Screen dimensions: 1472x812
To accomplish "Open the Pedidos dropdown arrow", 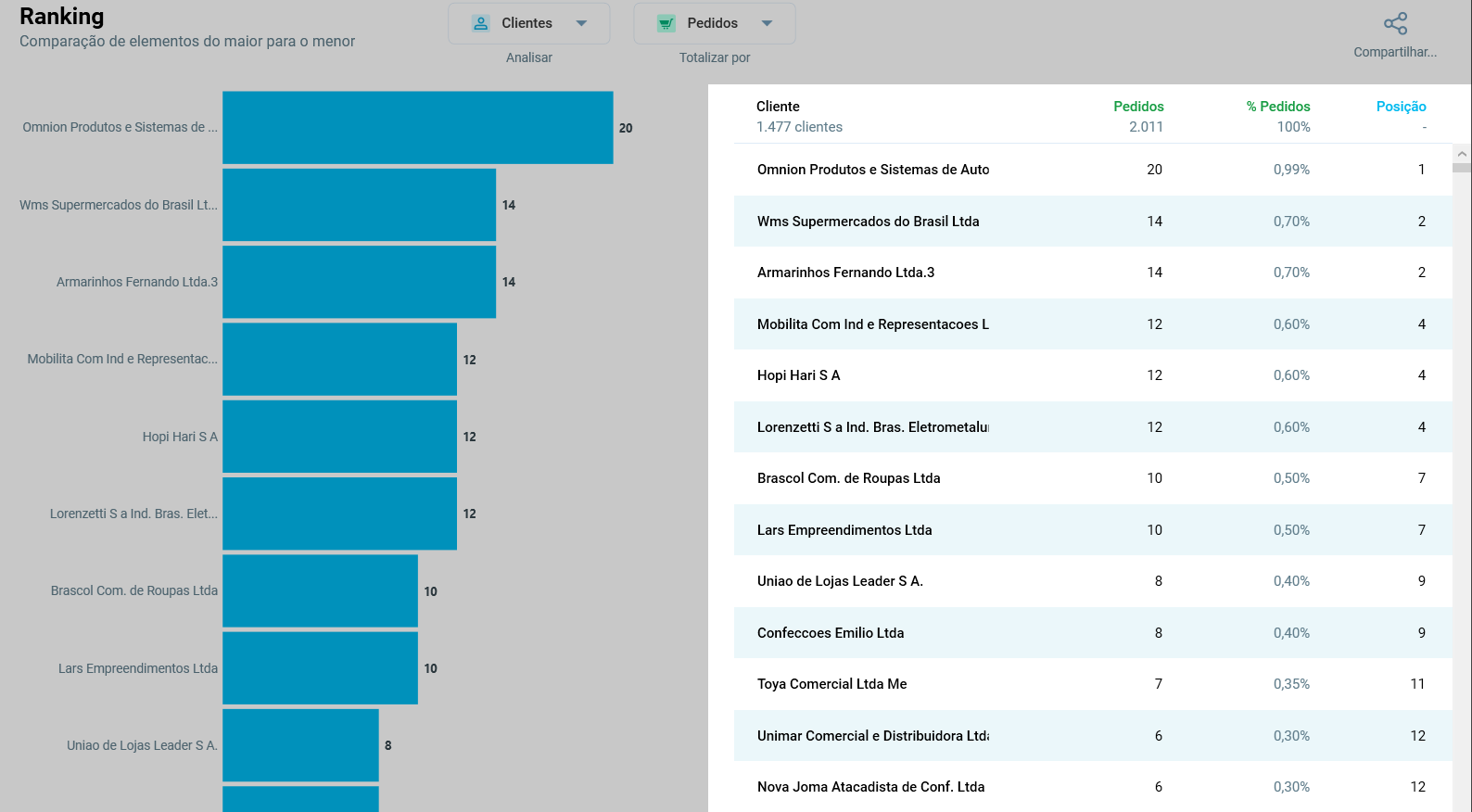I will pos(767,23).
